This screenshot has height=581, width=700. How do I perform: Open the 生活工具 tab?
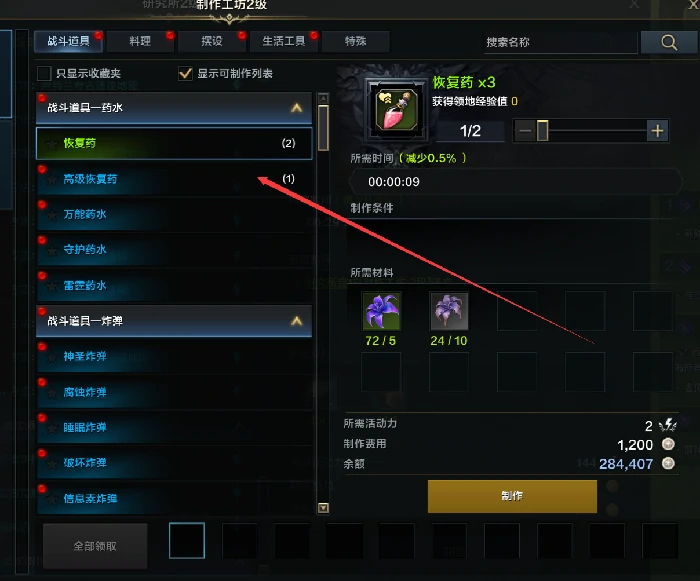click(283, 42)
